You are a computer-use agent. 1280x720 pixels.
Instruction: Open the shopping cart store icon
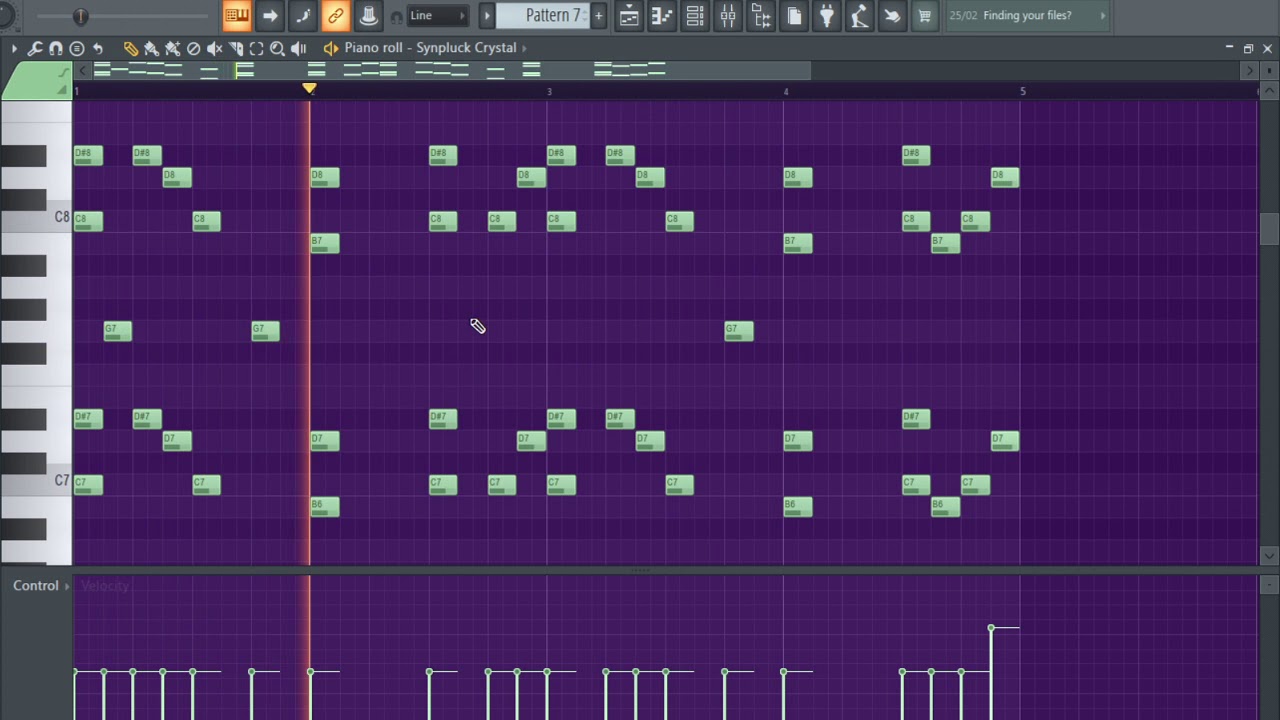click(x=925, y=15)
